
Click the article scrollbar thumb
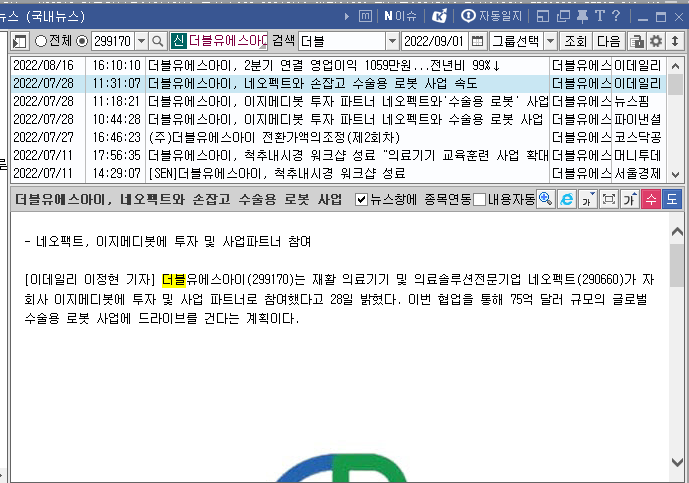click(x=677, y=265)
